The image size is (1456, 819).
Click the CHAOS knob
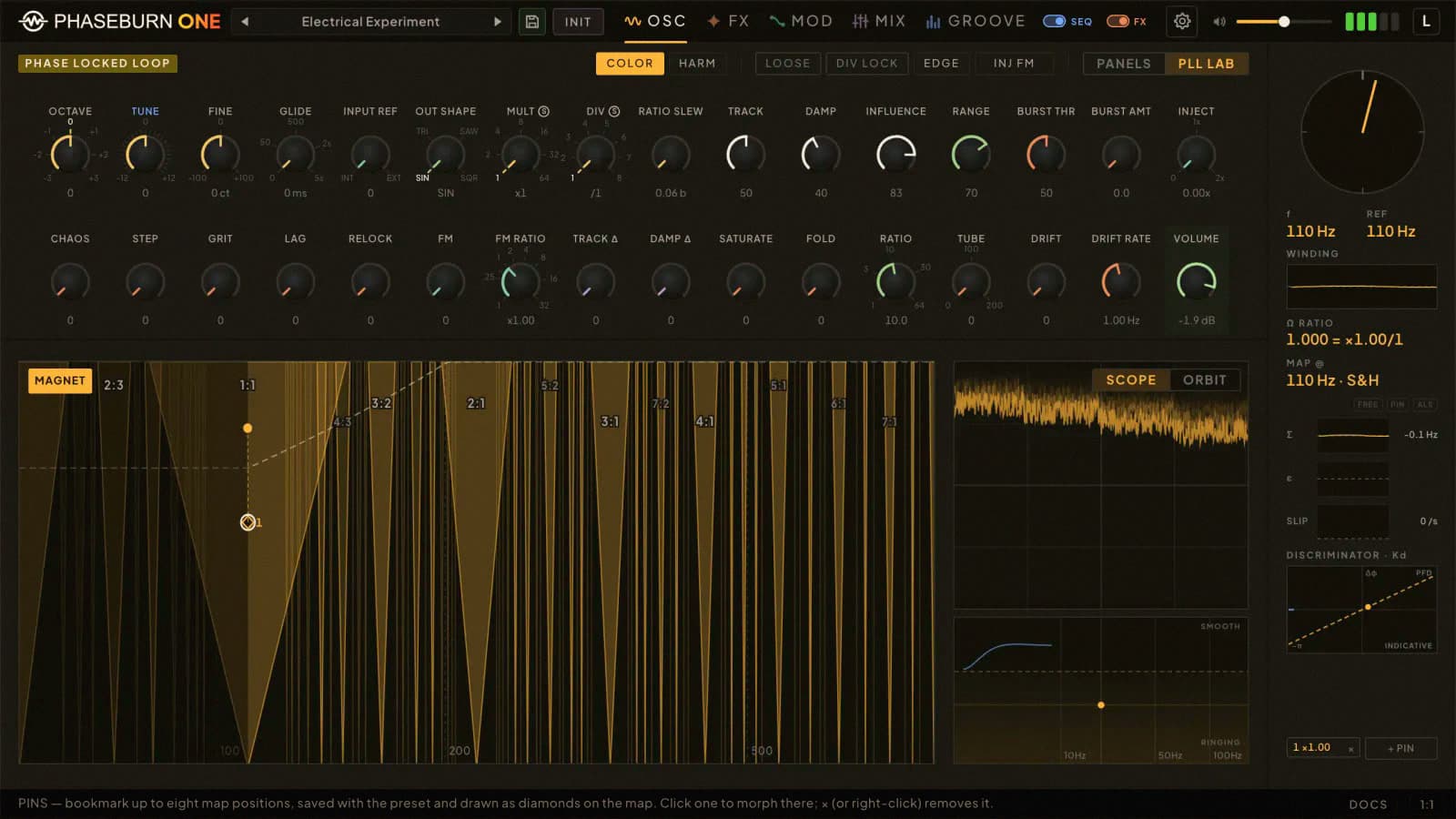pos(70,281)
